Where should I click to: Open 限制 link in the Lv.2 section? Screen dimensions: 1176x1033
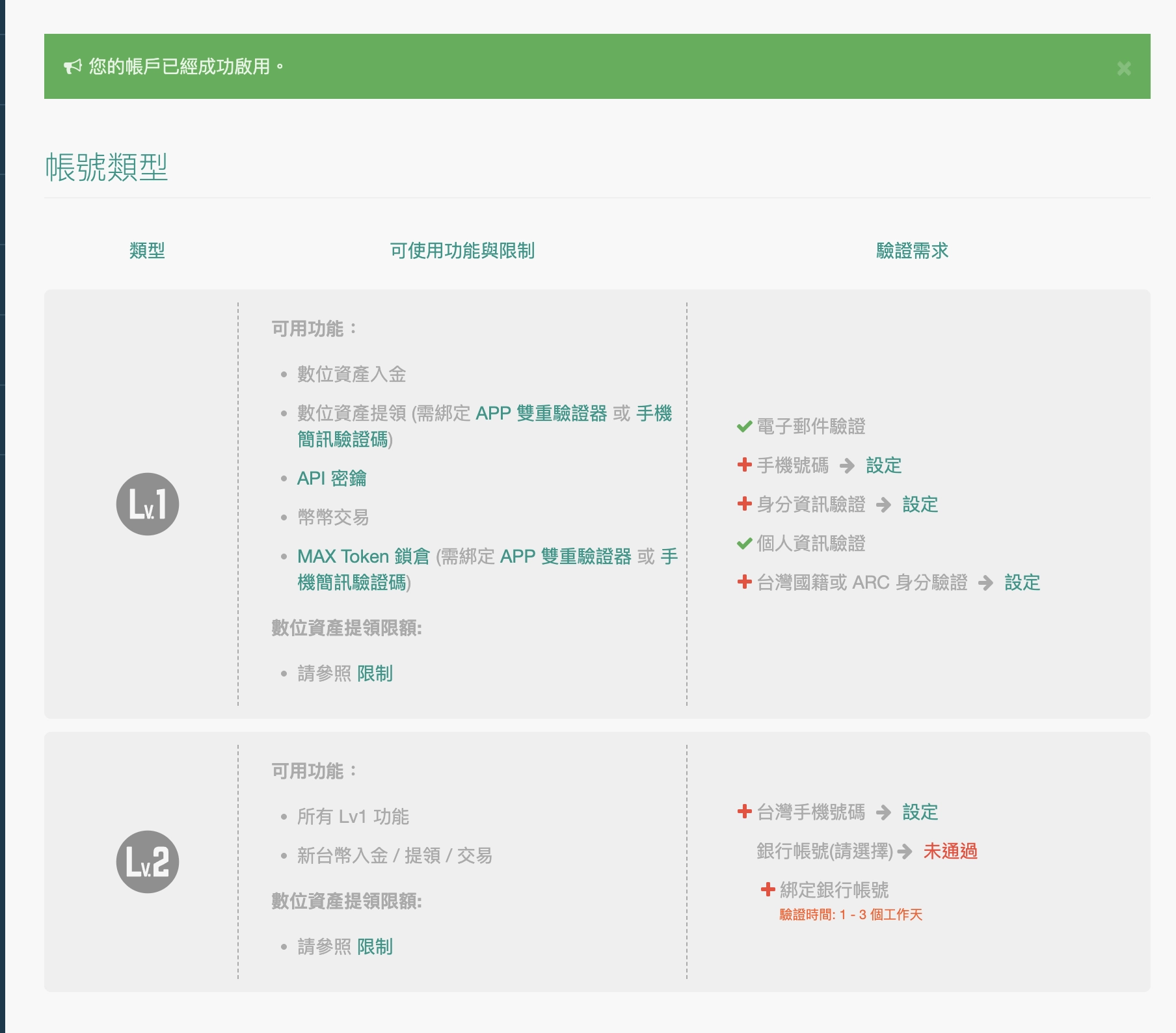(375, 947)
